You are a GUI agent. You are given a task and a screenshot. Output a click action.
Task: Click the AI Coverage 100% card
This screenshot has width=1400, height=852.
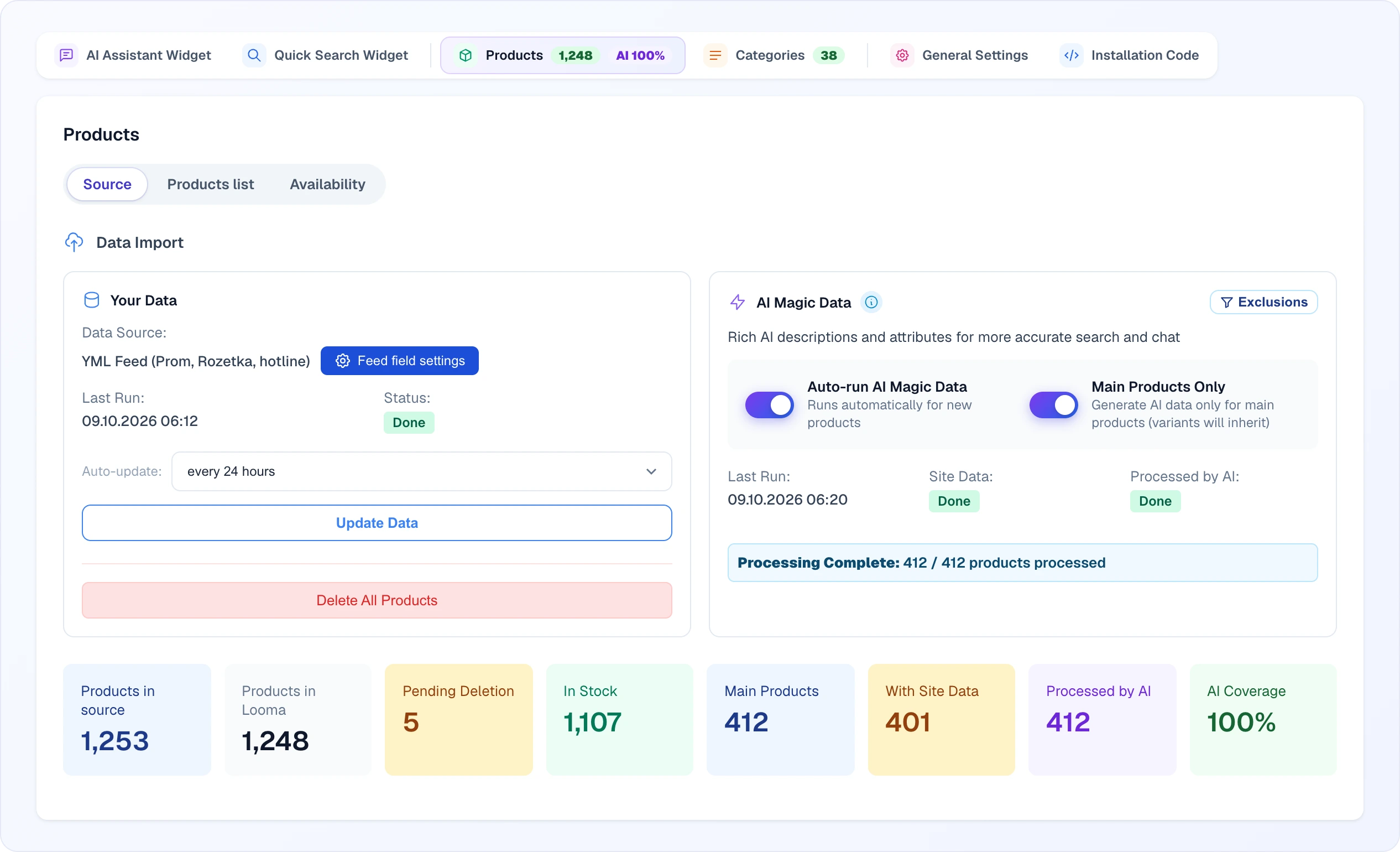tap(1263, 720)
